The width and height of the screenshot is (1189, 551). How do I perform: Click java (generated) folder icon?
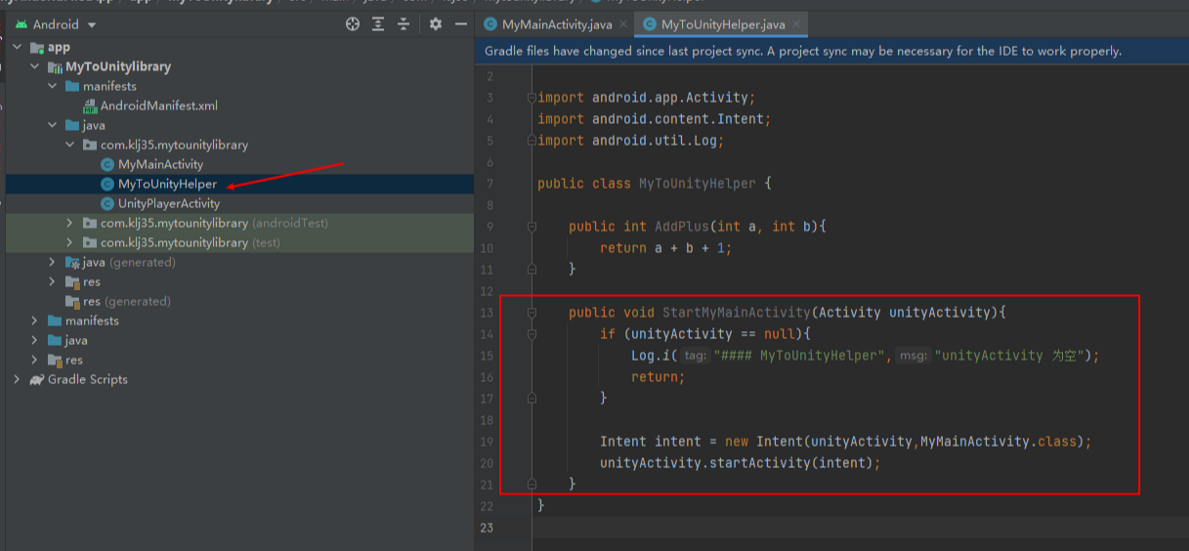pos(72,262)
